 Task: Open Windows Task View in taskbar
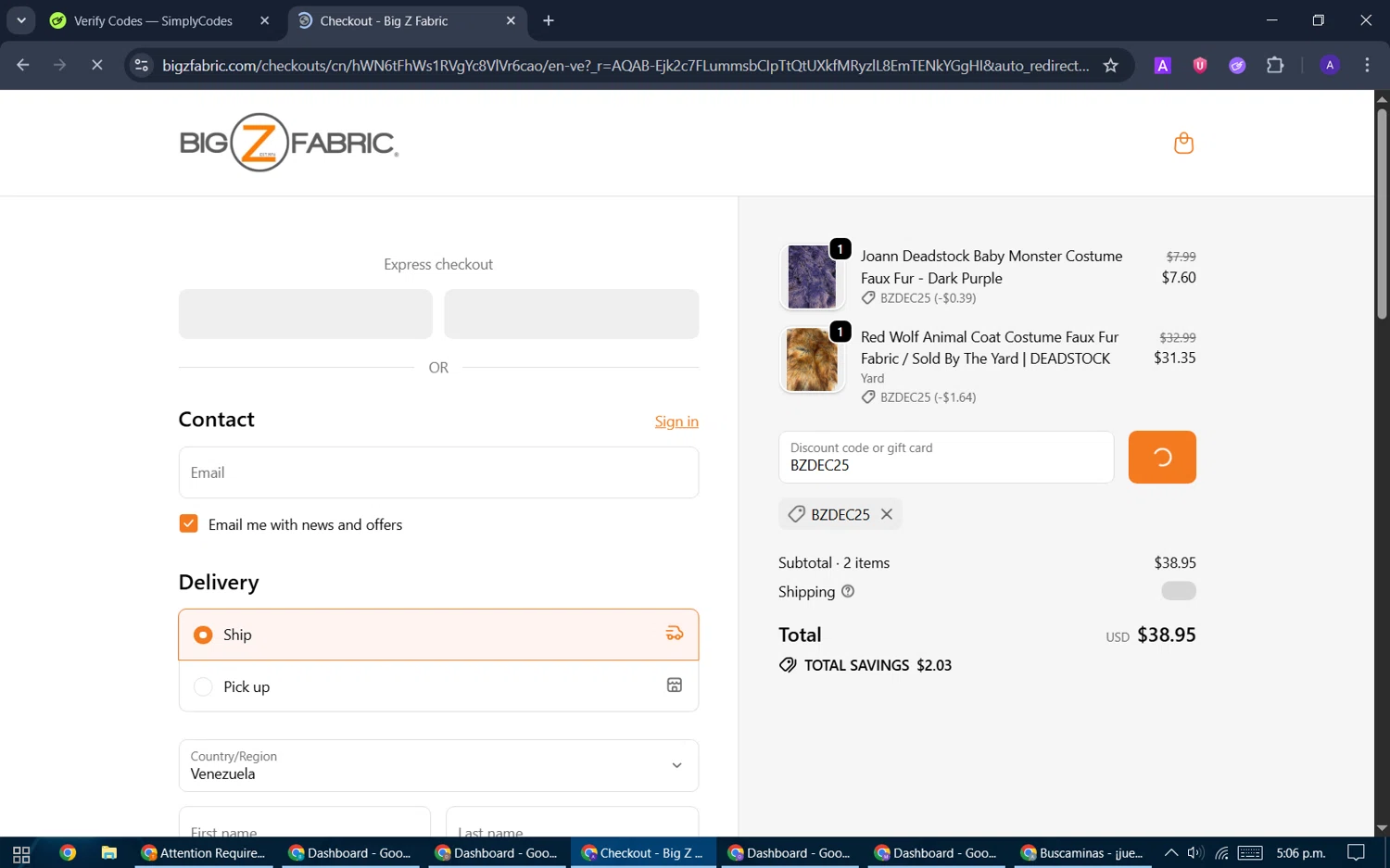click(x=21, y=853)
